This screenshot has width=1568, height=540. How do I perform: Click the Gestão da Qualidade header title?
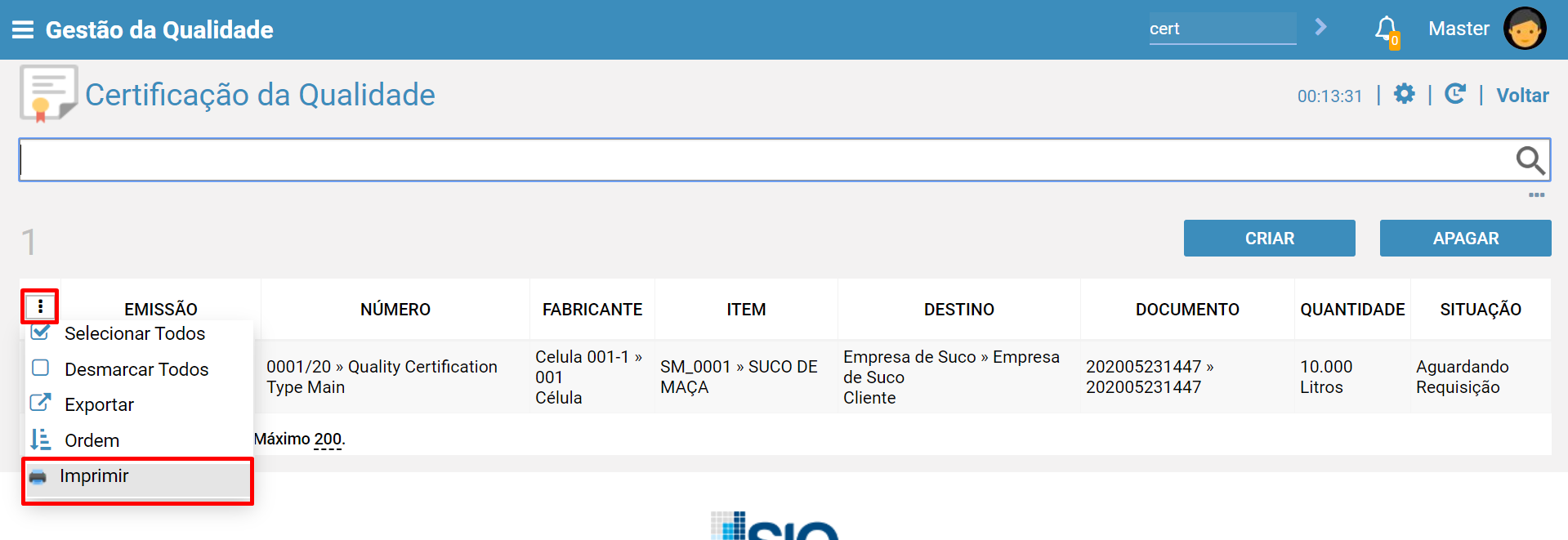pyautogui.click(x=159, y=30)
